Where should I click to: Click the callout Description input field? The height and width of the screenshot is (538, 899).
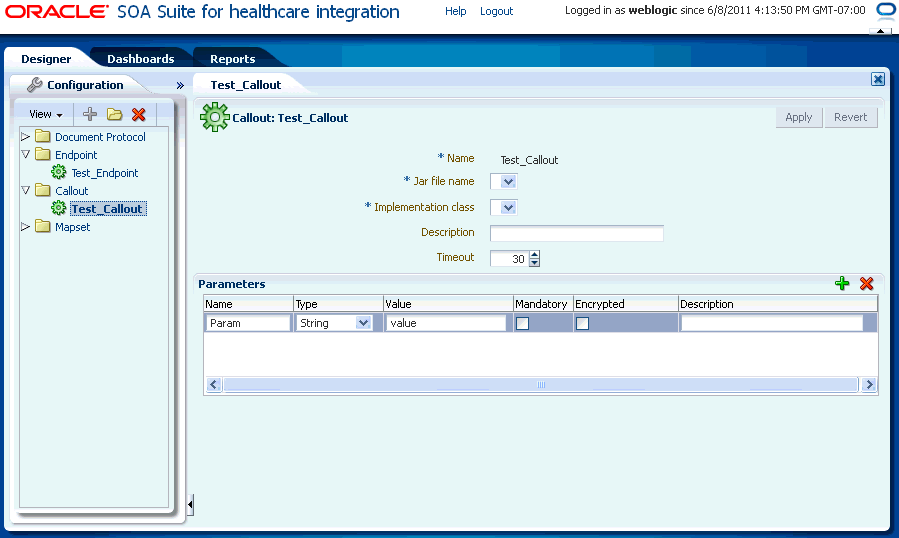tap(577, 233)
